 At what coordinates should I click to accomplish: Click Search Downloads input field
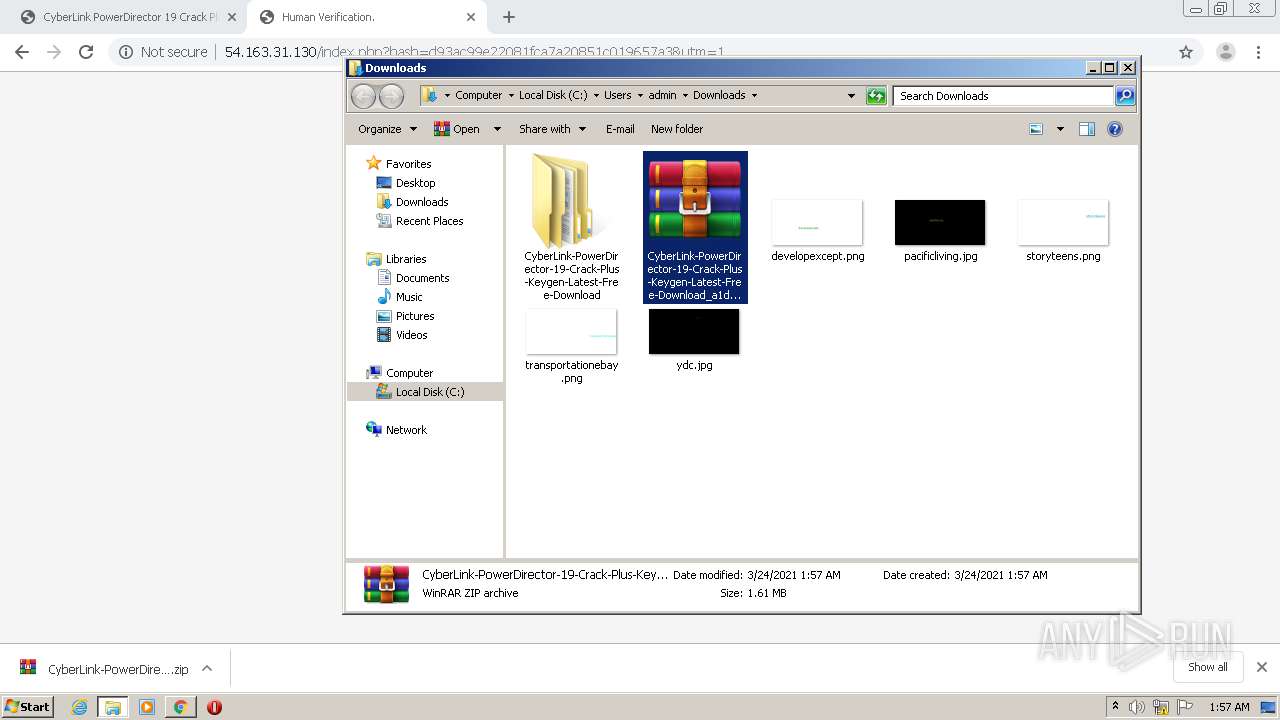point(1003,96)
